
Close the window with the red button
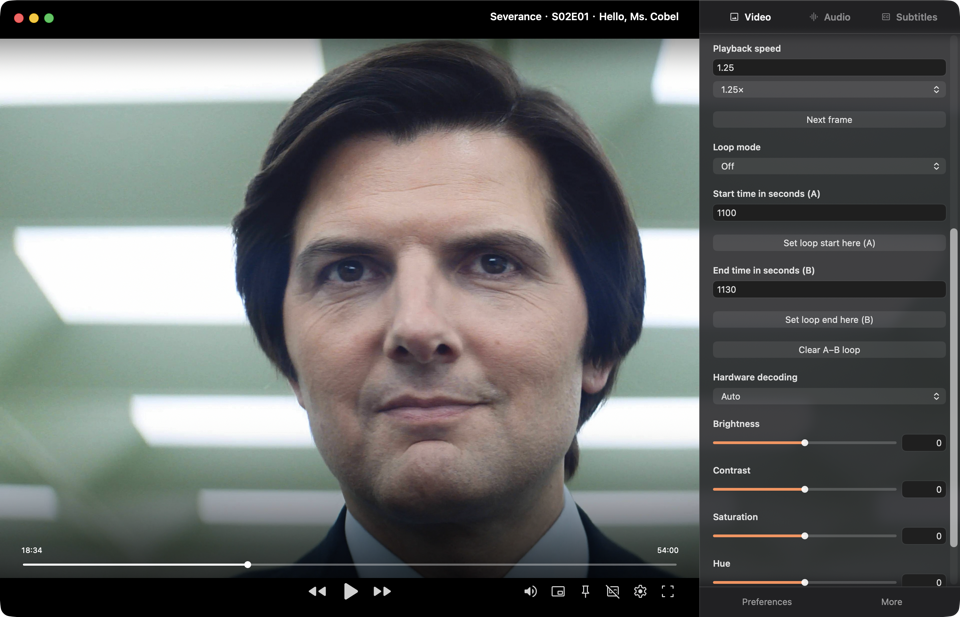(x=19, y=18)
